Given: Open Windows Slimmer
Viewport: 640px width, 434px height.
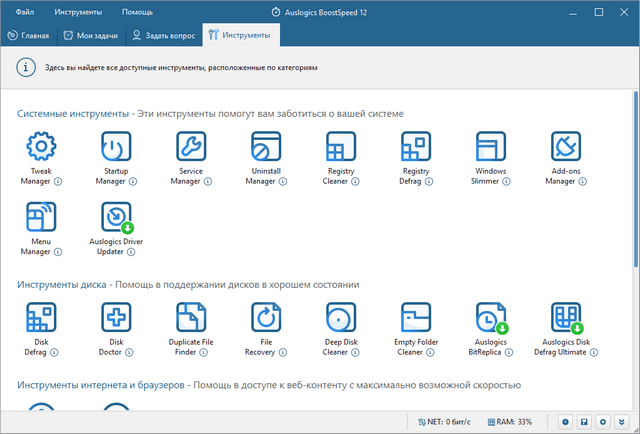Looking at the screenshot, I should 491,146.
